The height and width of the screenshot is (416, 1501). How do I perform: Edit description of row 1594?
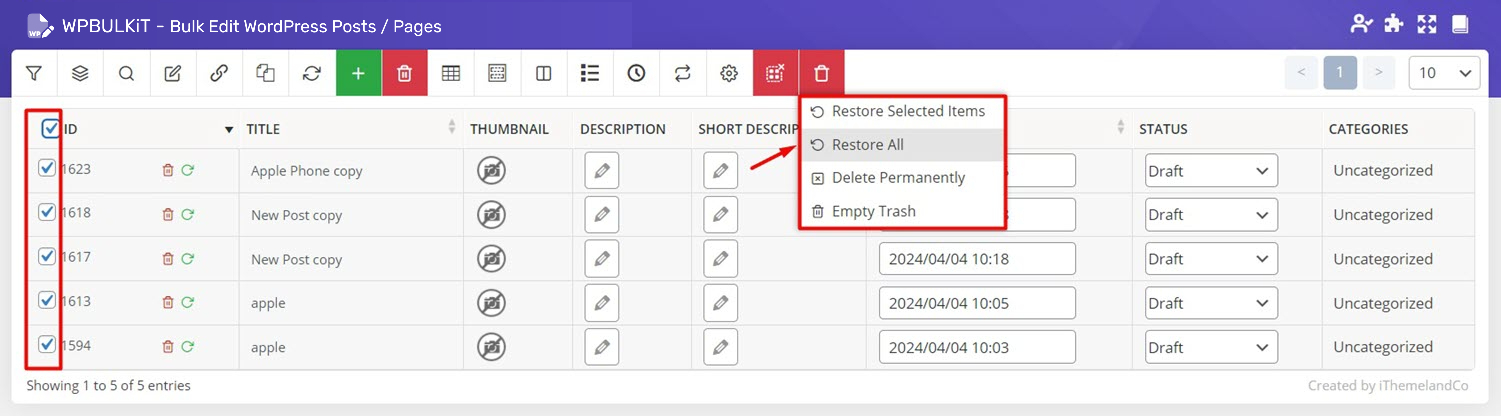point(602,347)
